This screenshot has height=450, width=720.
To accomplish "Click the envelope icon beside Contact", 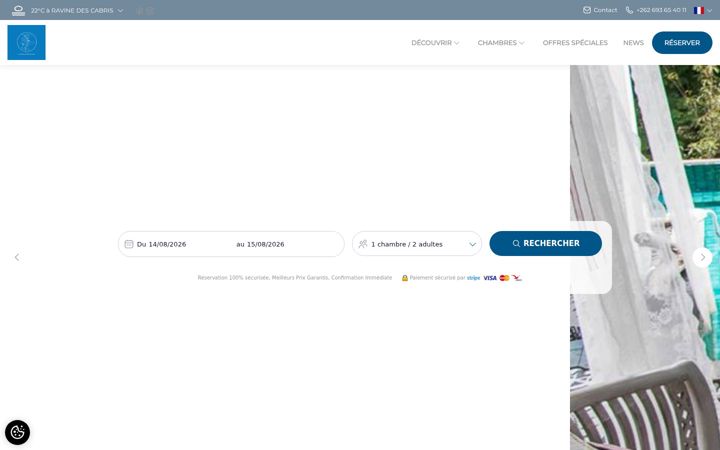I will tap(587, 10).
